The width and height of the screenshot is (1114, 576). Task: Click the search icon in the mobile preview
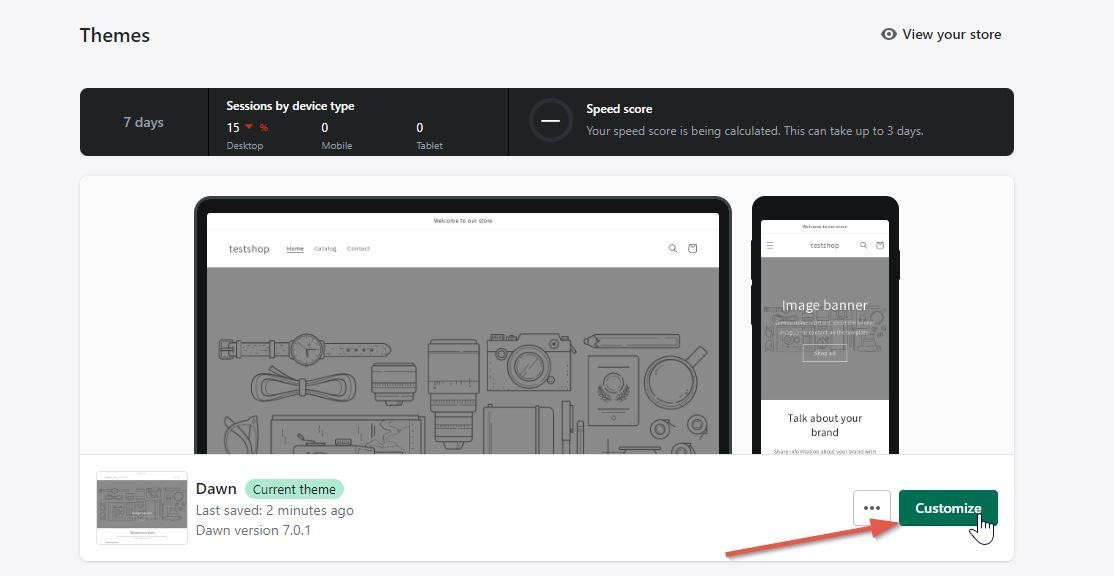point(863,245)
